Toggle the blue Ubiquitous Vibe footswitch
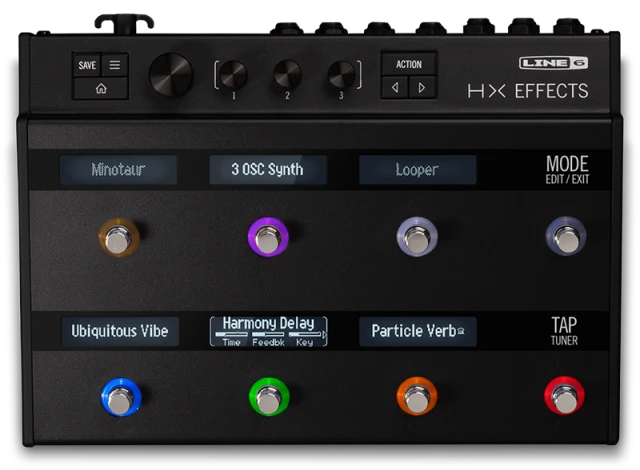640x470 pixels. coord(121,397)
